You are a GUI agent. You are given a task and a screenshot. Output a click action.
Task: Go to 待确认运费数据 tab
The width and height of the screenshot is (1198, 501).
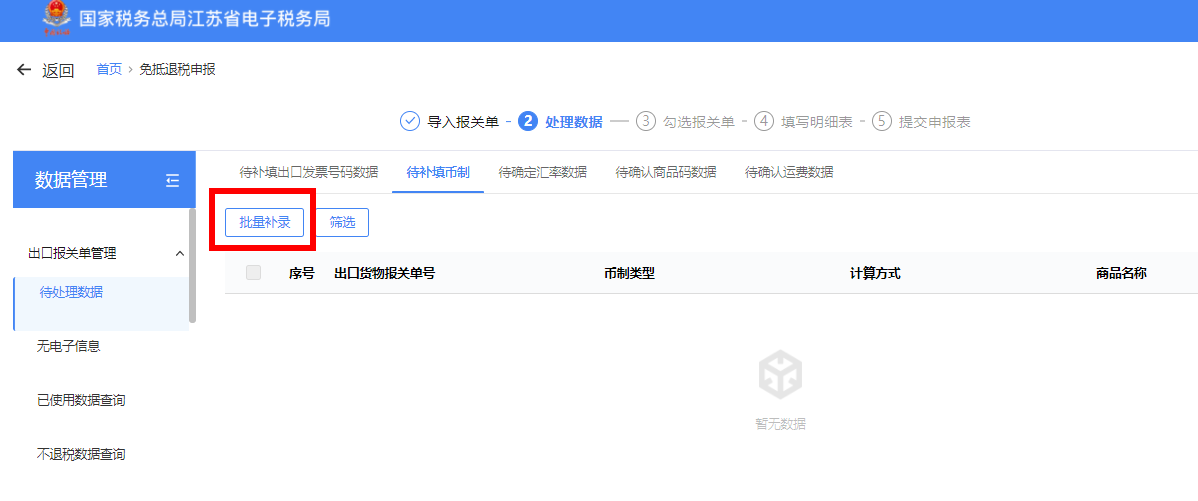789,172
